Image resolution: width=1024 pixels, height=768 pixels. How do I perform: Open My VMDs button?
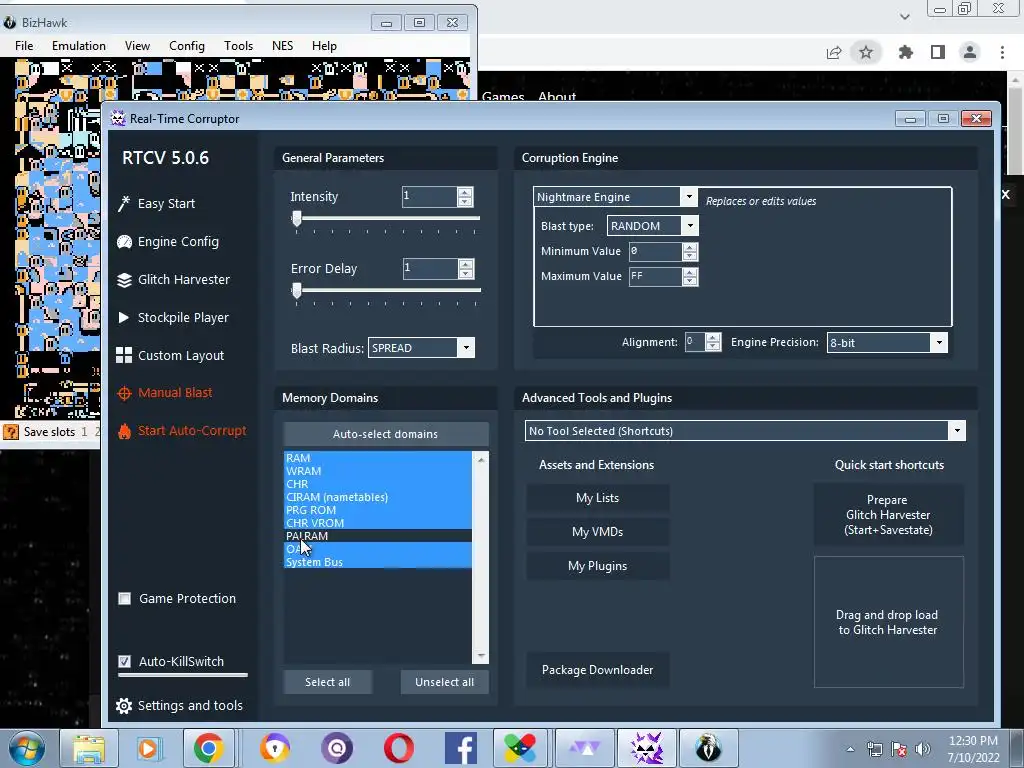click(x=598, y=532)
